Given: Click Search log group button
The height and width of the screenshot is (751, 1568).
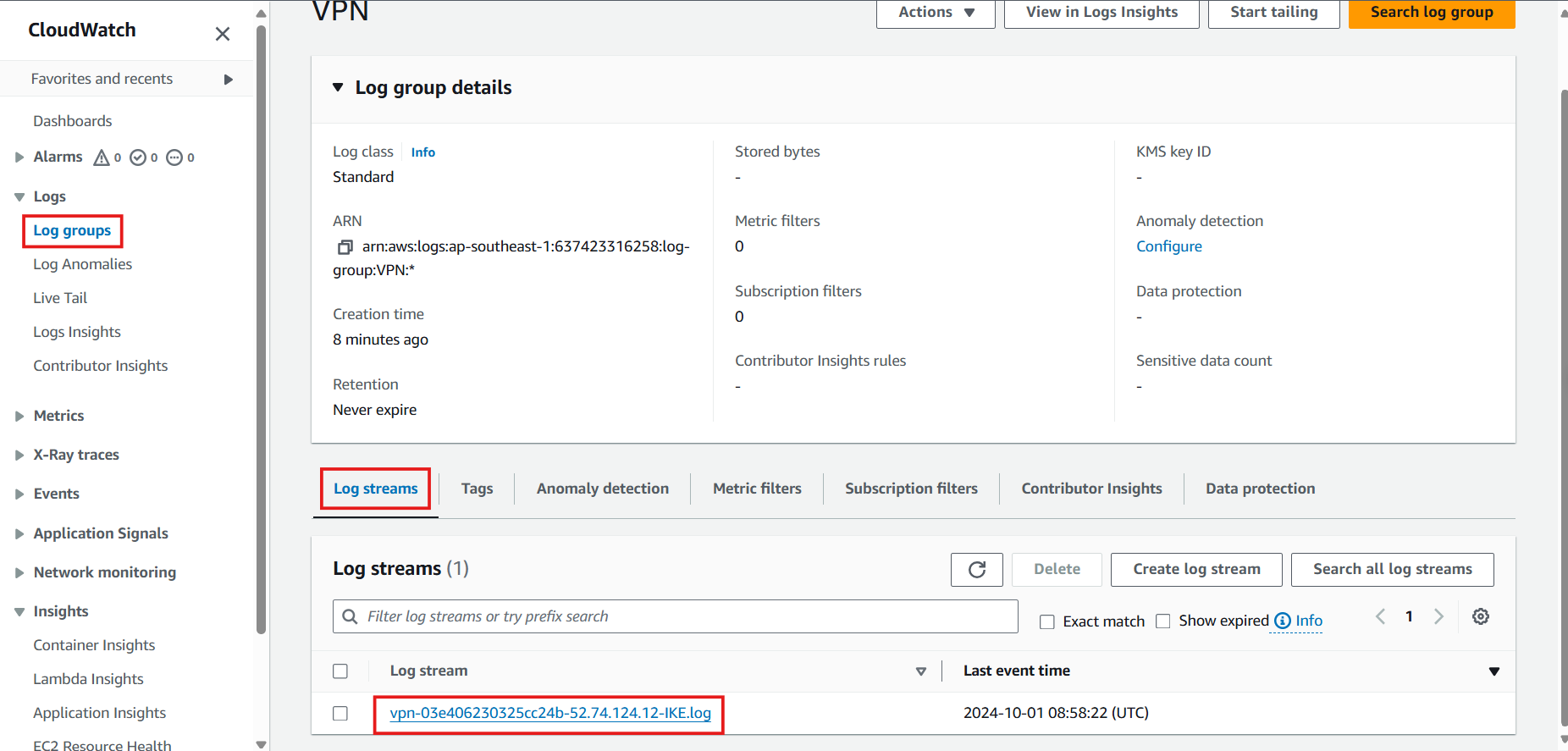Looking at the screenshot, I should [x=1432, y=13].
